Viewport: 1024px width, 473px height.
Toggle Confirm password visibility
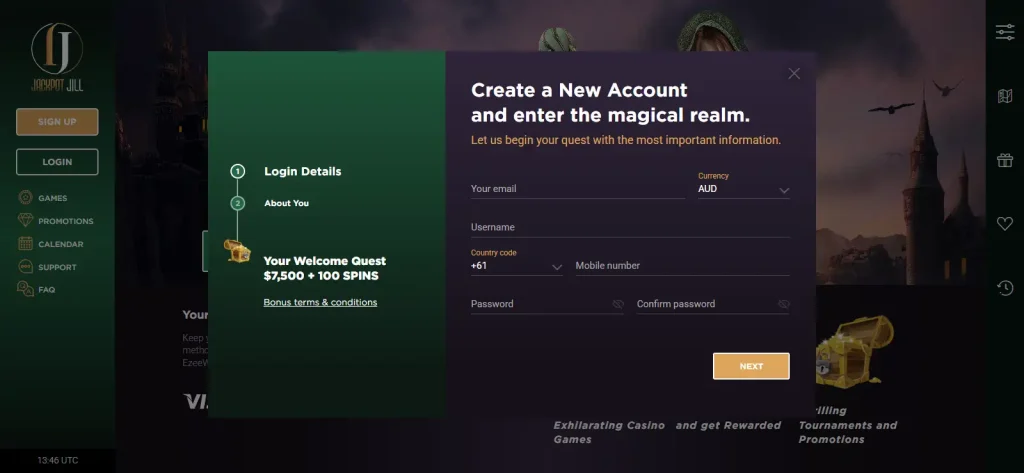[784, 304]
